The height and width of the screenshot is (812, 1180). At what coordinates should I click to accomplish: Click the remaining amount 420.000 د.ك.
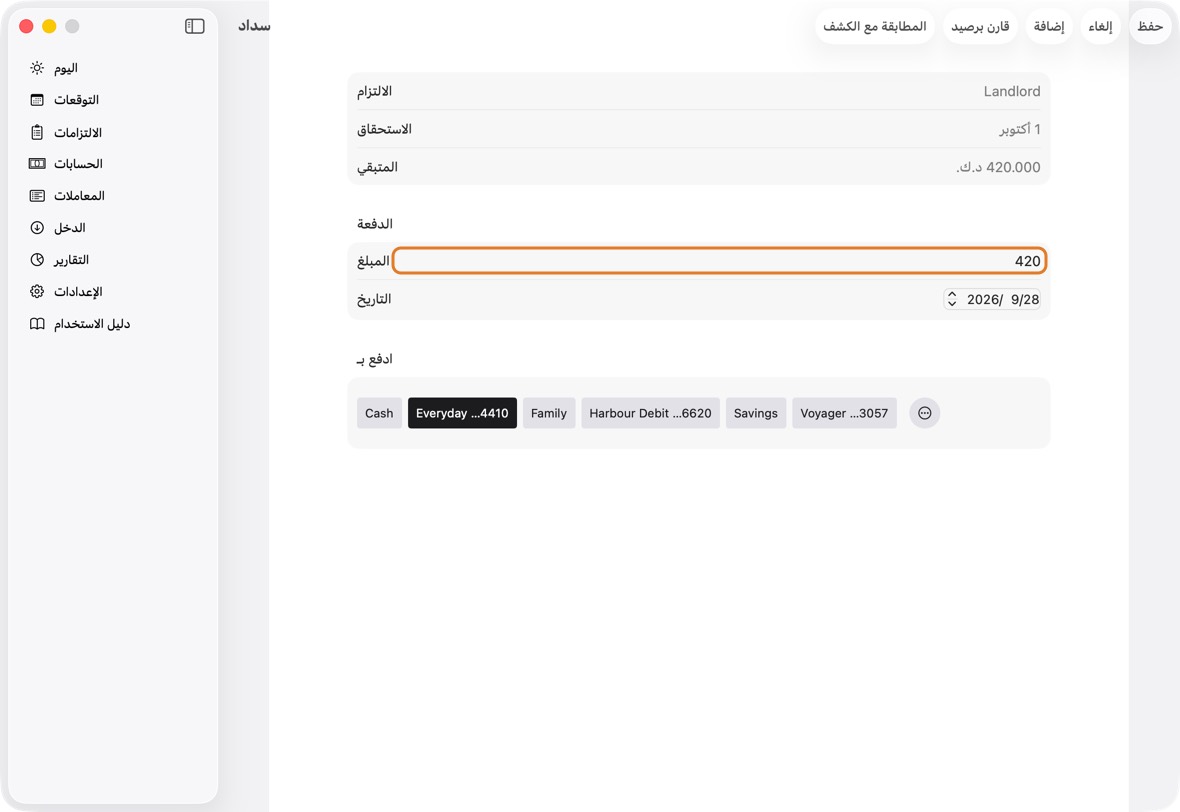click(x=998, y=167)
